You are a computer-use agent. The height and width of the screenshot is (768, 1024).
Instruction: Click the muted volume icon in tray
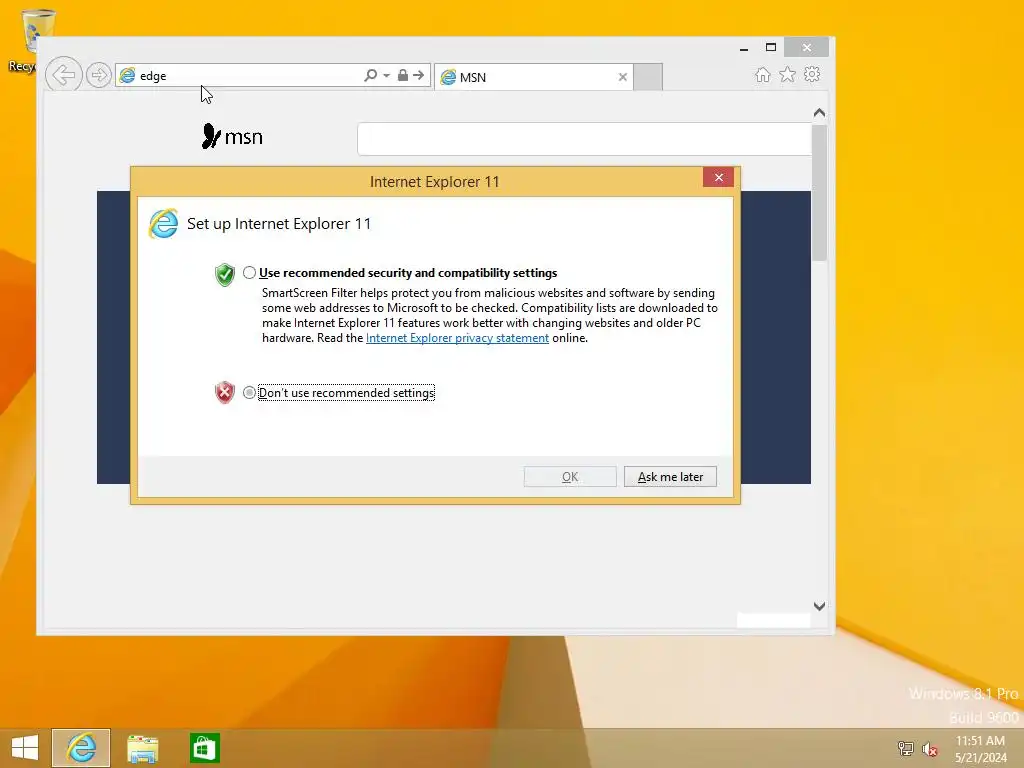click(x=929, y=749)
